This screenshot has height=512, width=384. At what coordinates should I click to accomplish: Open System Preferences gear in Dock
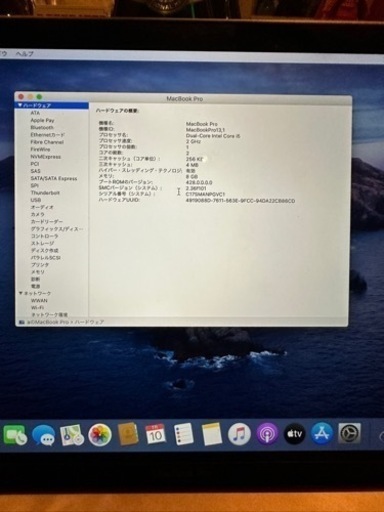349,433
